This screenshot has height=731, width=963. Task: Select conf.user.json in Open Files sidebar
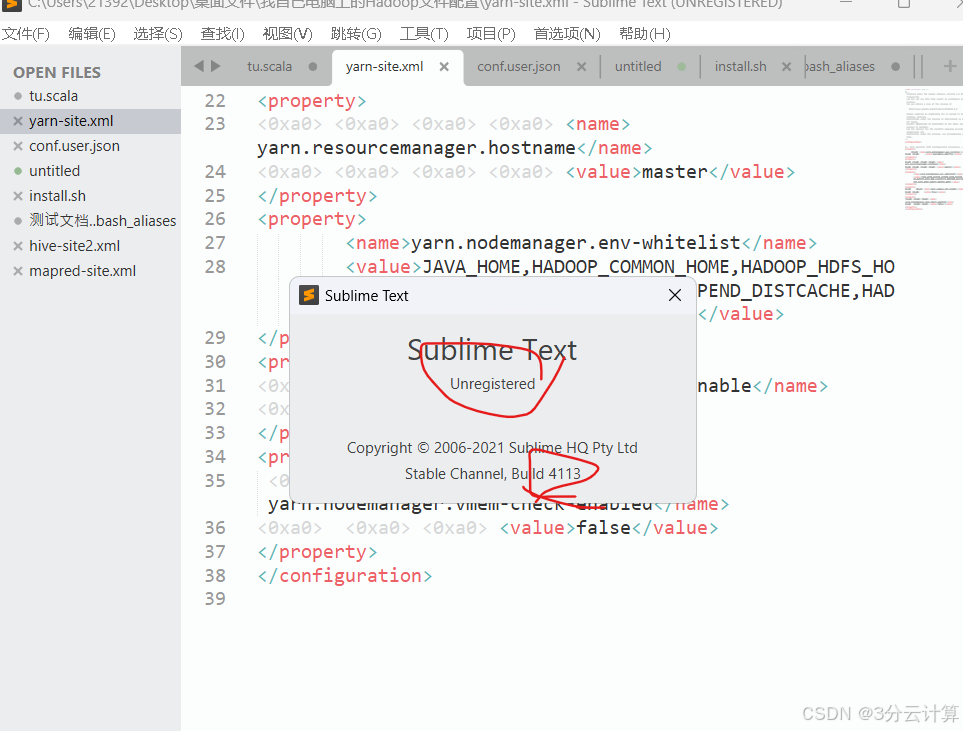74,146
